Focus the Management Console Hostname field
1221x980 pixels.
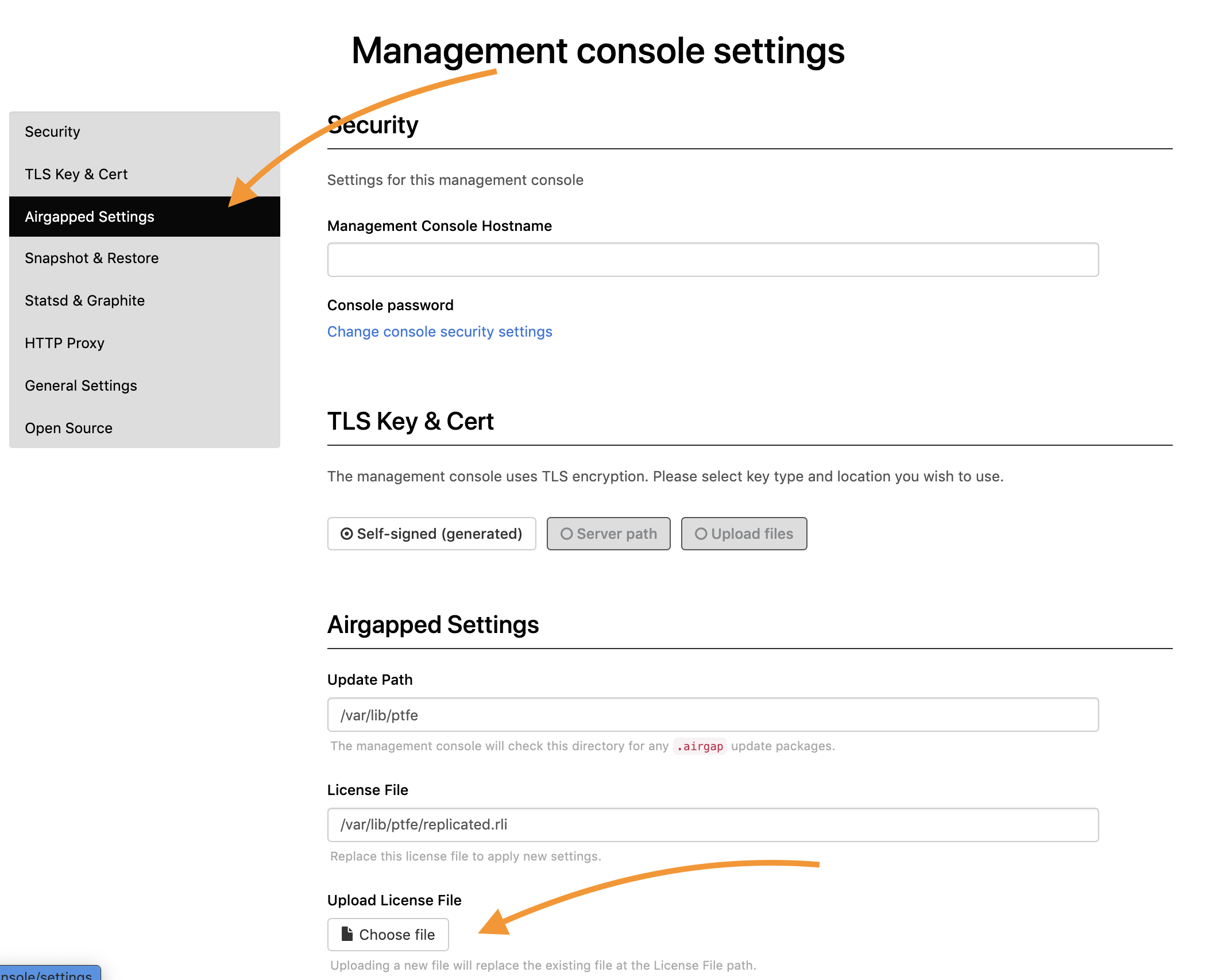(712, 260)
